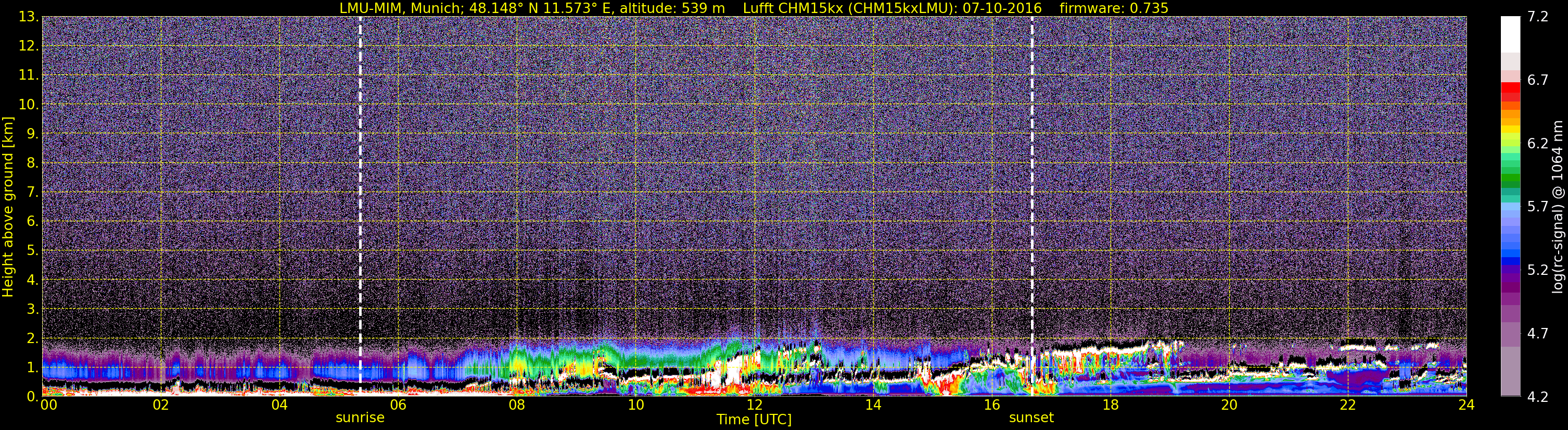Click the colorbar tick value 5.2
Viewport: 1568px width, 430px height.
(1538, 270)
